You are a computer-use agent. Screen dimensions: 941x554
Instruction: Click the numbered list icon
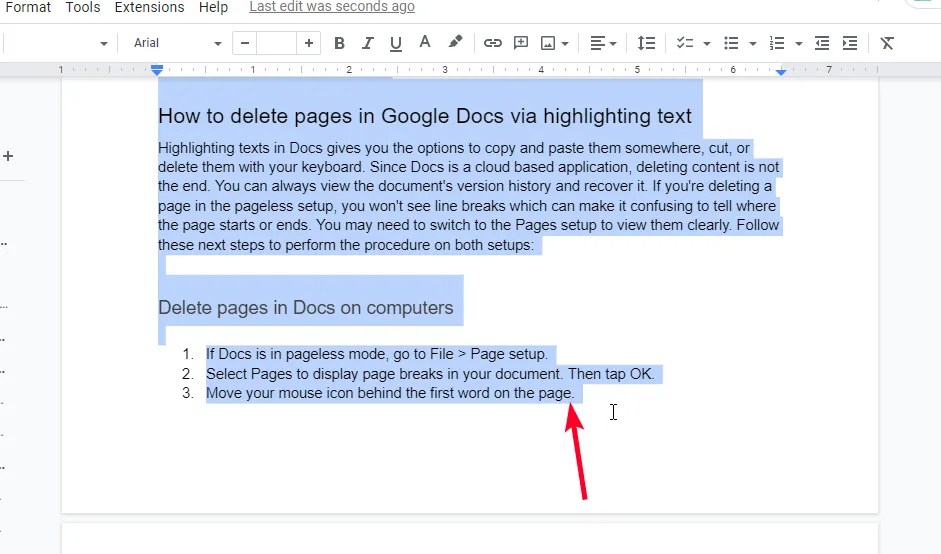[777, 43]
